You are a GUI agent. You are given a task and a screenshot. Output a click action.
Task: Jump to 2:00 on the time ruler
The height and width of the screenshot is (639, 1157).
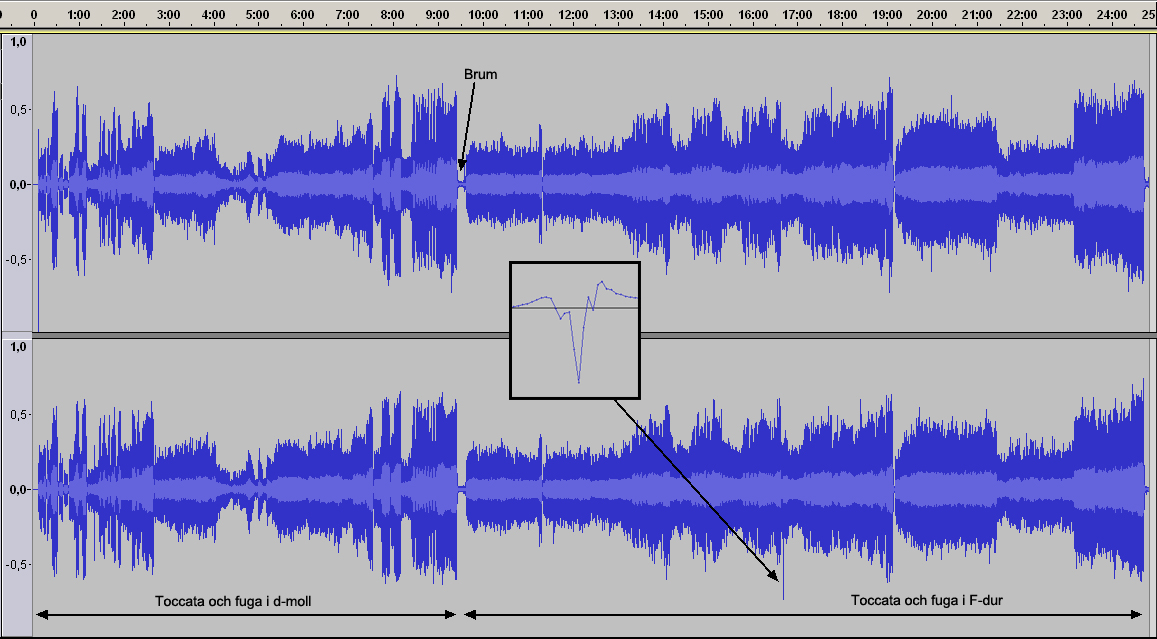(x=123, y=14)
